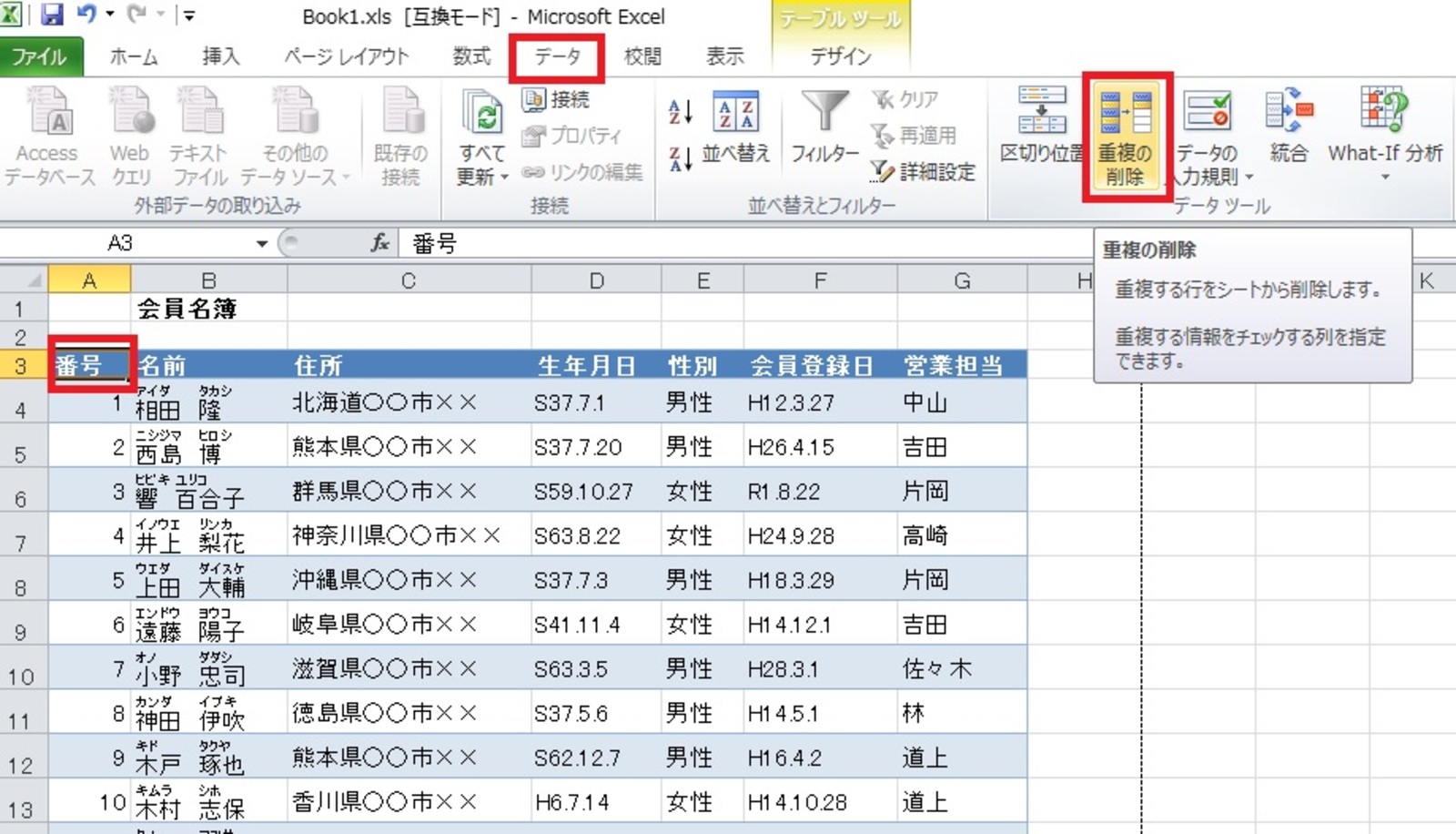
Task: Select the 営業担当 header cell
Action: pos(962,365)
